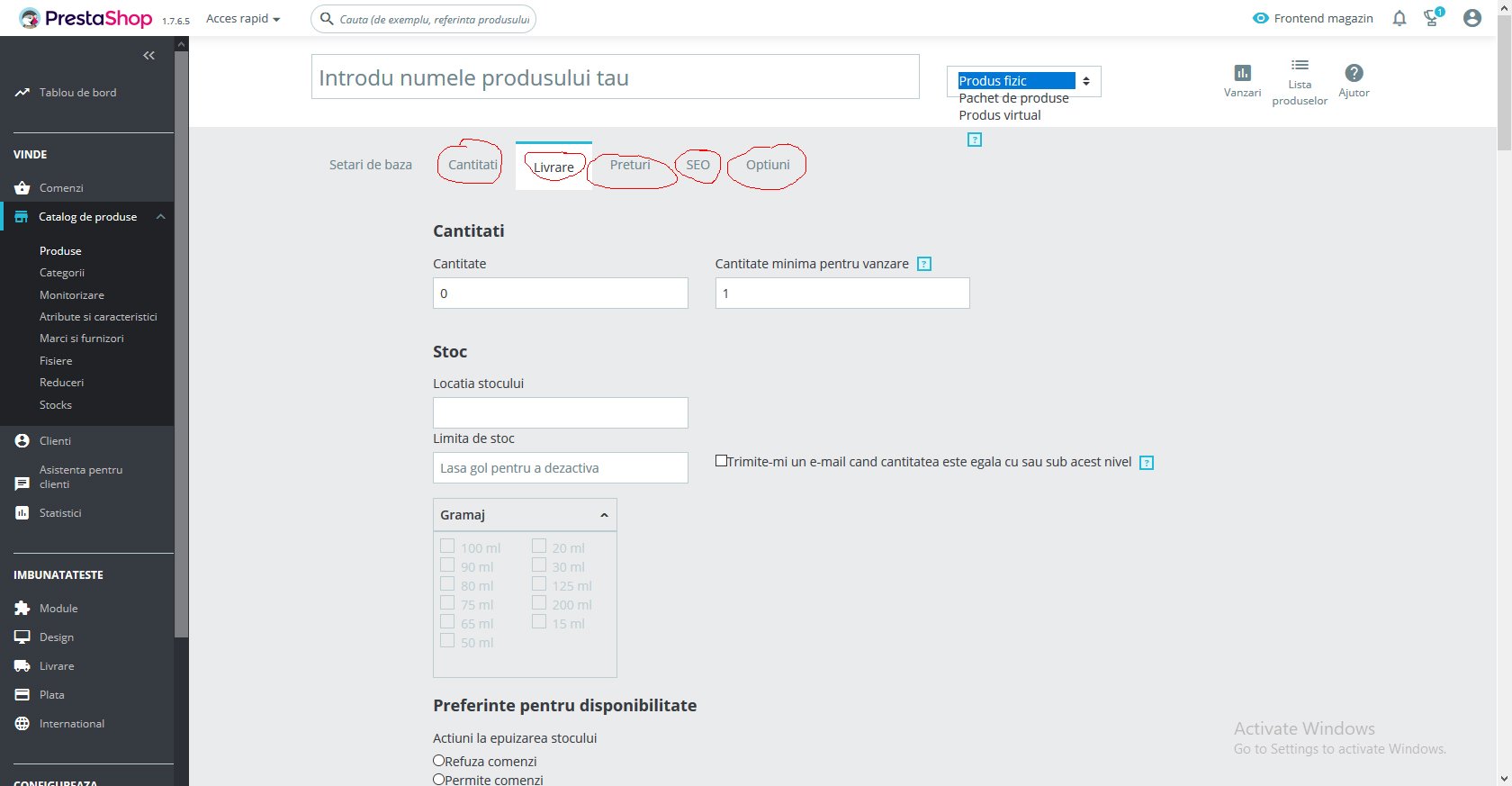The image size is (1512, 786).
Task: Open Lista produselor list icon
Action: click(x=1300, y=65)
